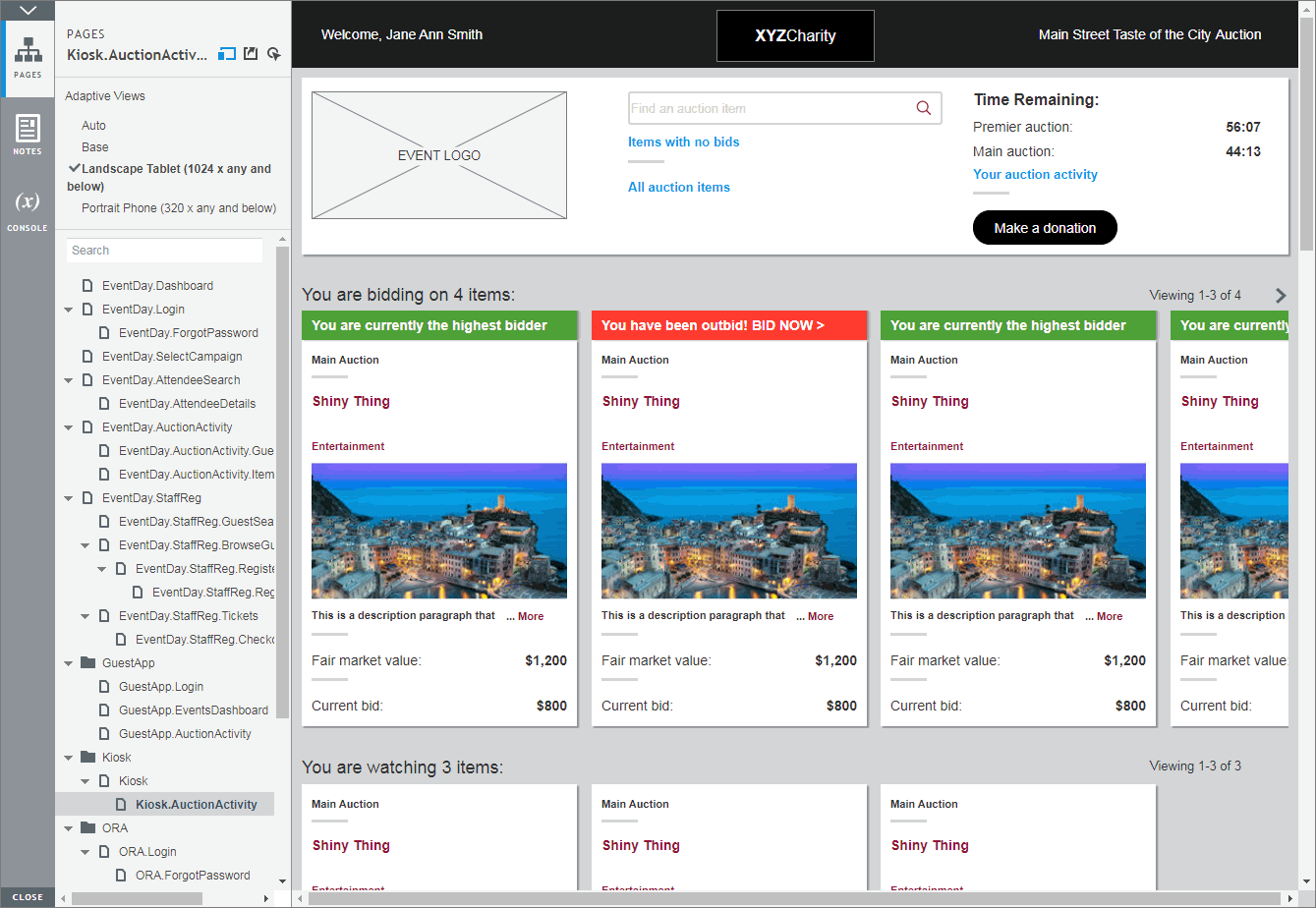Open the Console panel
Image resolution: width=1316 pixels, height=908 pixels.
[x=28, y=210]
